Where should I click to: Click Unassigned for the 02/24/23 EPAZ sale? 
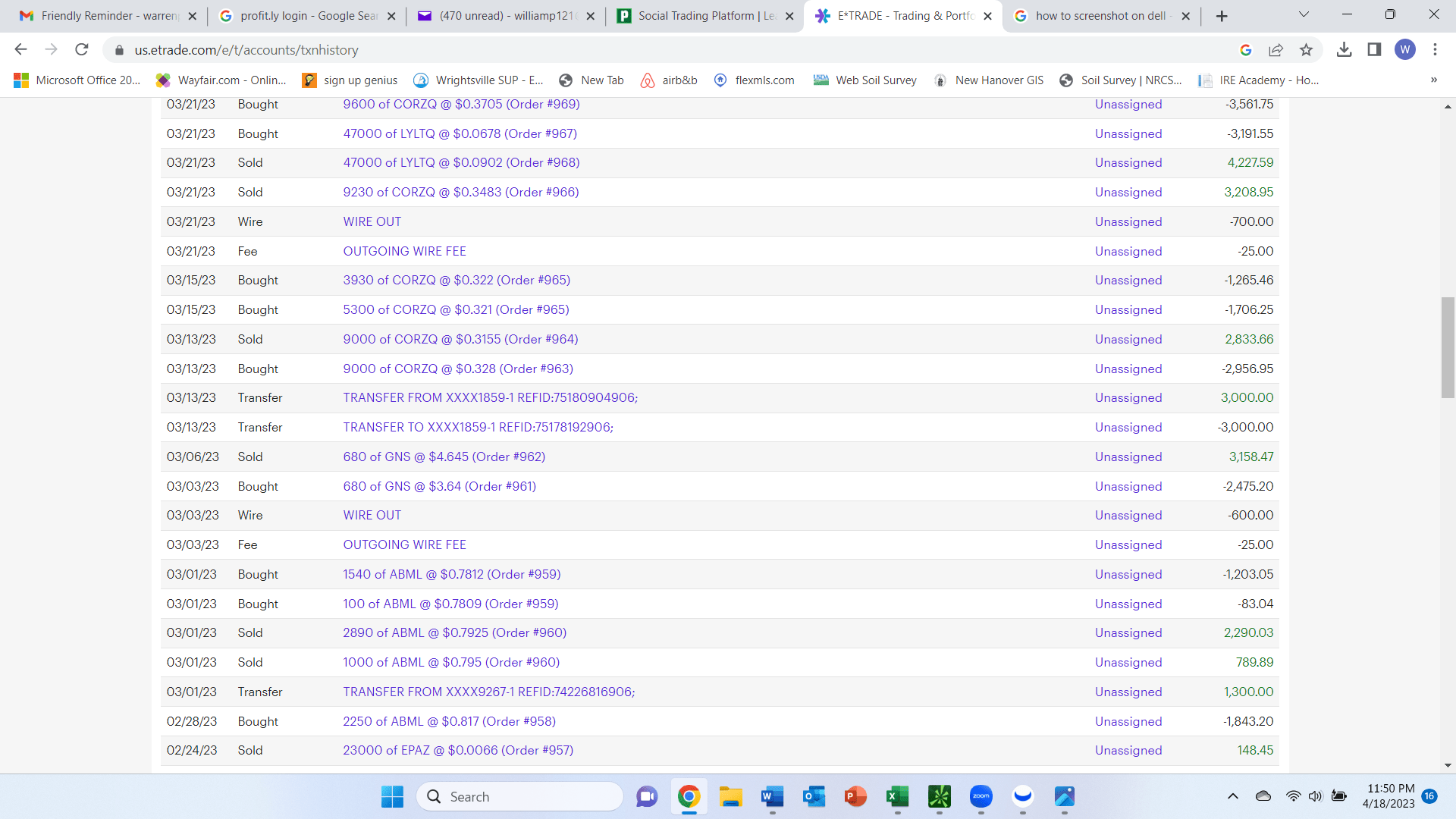(x=1128, y=750)
